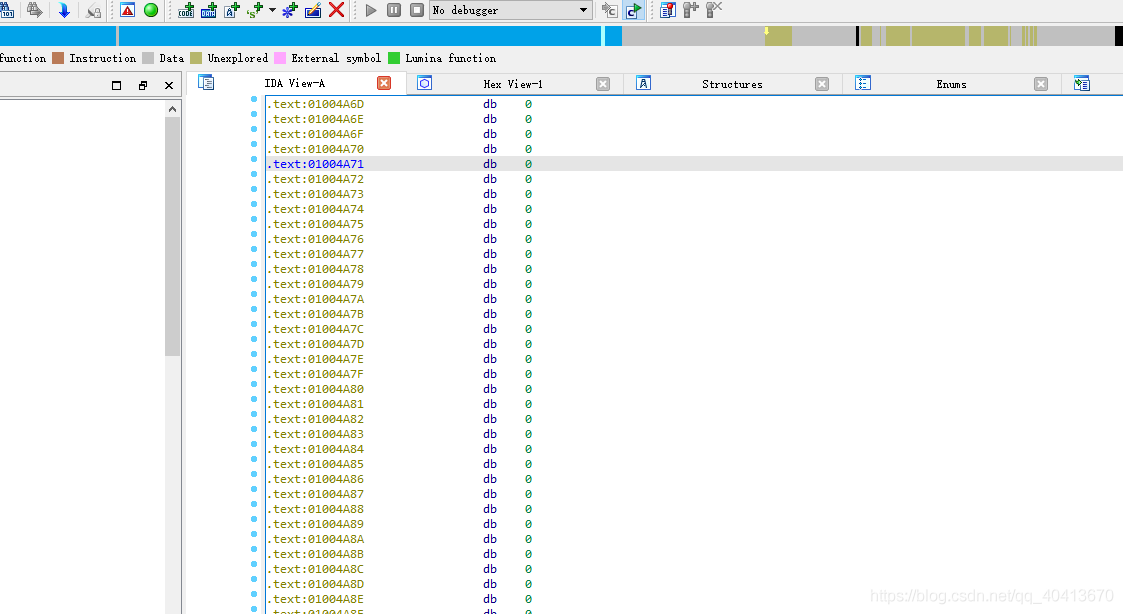The width and height of the screenshot is (1123, 614).
Task: Click the greyed C trace icon
Action: [609, 10]
